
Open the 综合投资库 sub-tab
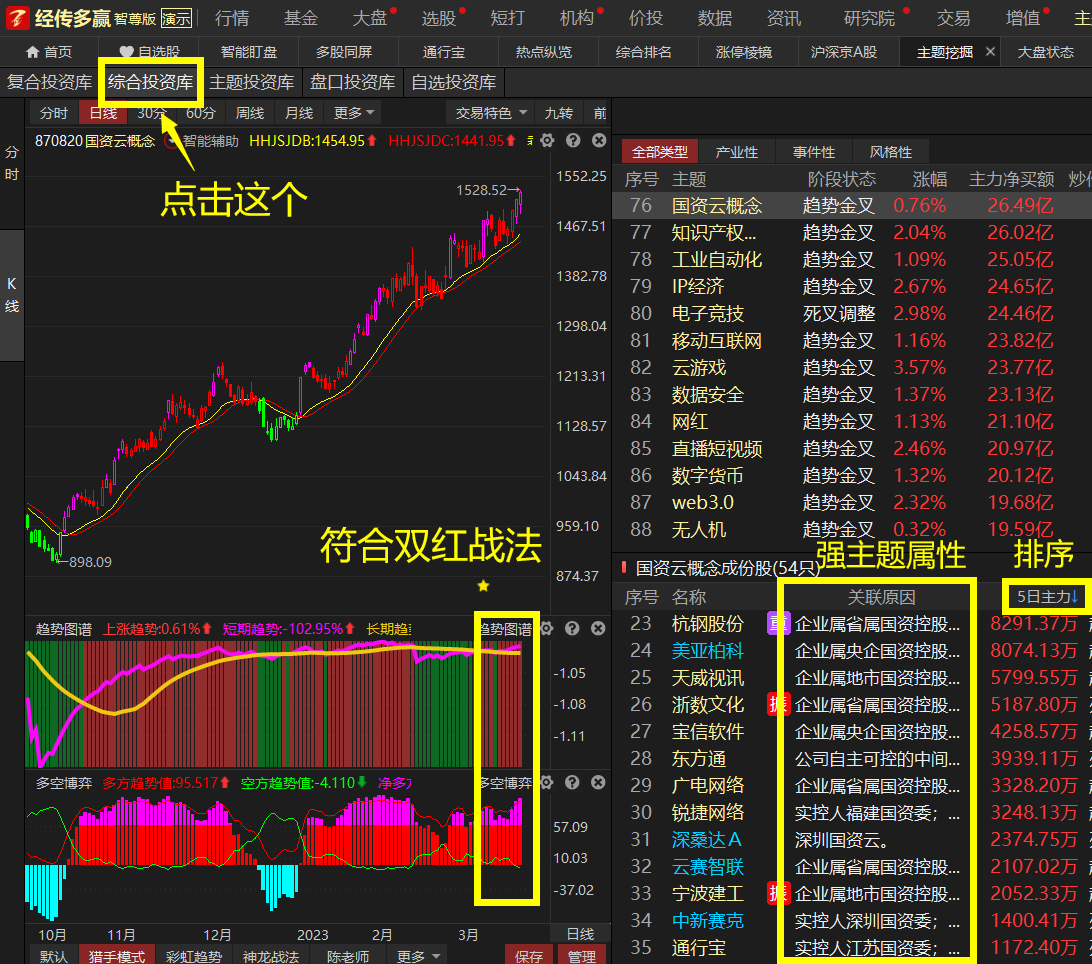150,82
